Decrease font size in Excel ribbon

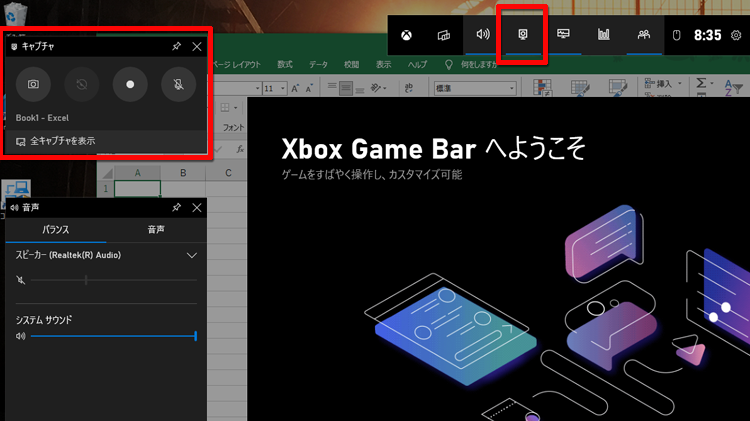click(309, 88)
